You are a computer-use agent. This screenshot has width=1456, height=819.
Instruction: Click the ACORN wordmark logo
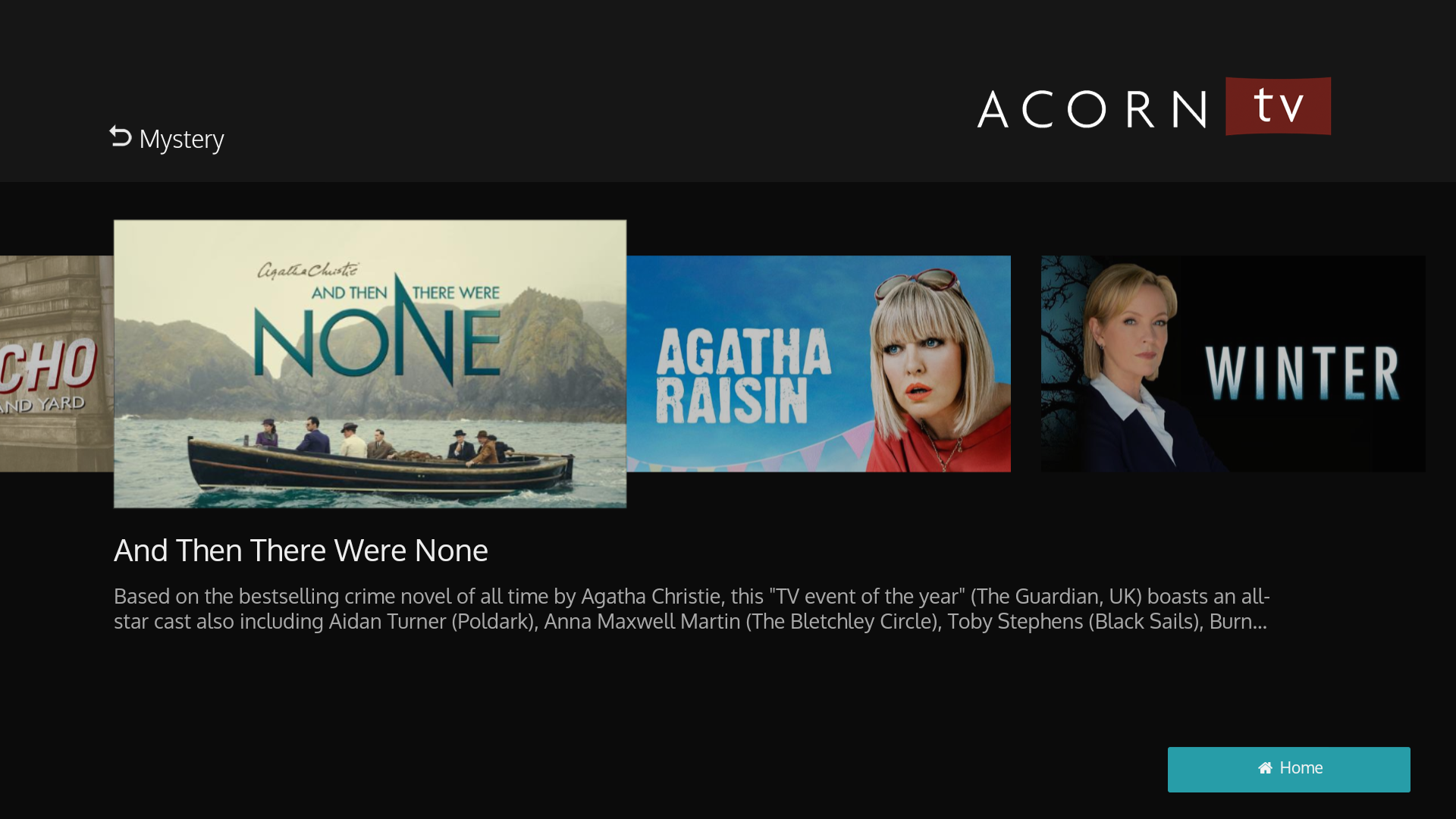(x=1092, y=109)
